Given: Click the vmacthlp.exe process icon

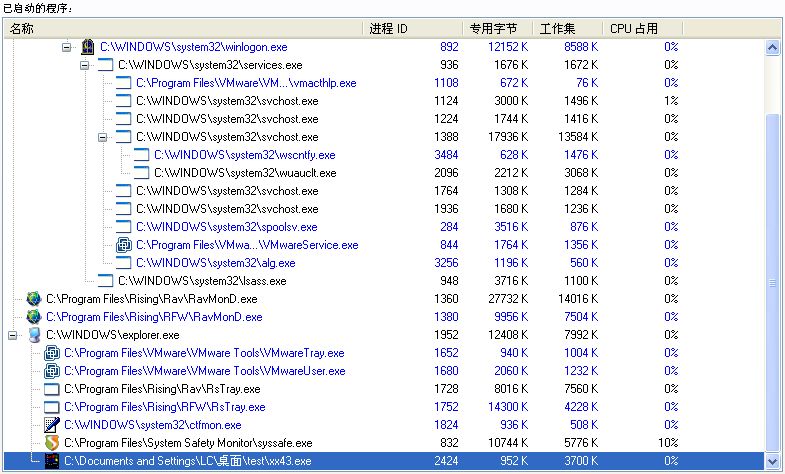Looking at the screenshot, I should (x=123, y=83).
